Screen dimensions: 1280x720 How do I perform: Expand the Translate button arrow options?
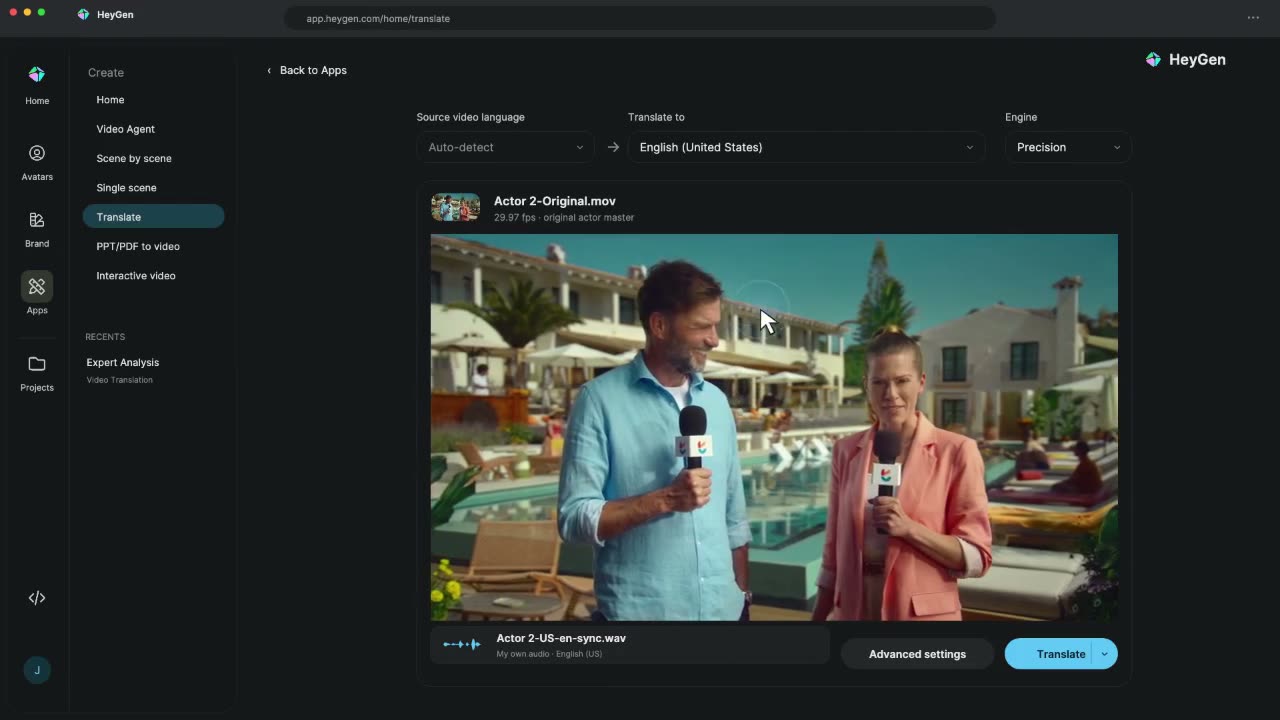(x=1104, y=654)
